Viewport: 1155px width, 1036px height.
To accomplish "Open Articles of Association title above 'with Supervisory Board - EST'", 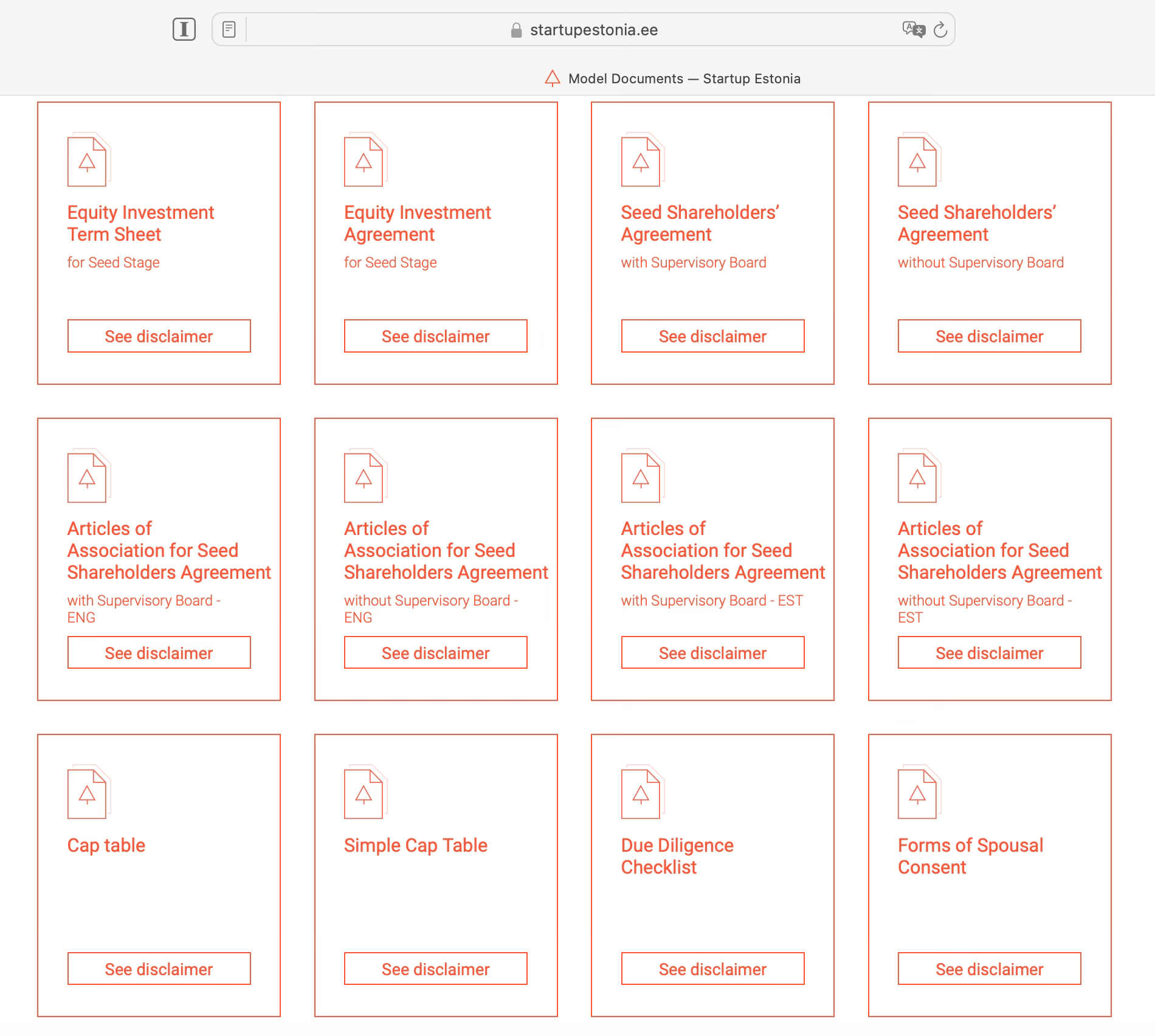I will [x=723, y=550].
